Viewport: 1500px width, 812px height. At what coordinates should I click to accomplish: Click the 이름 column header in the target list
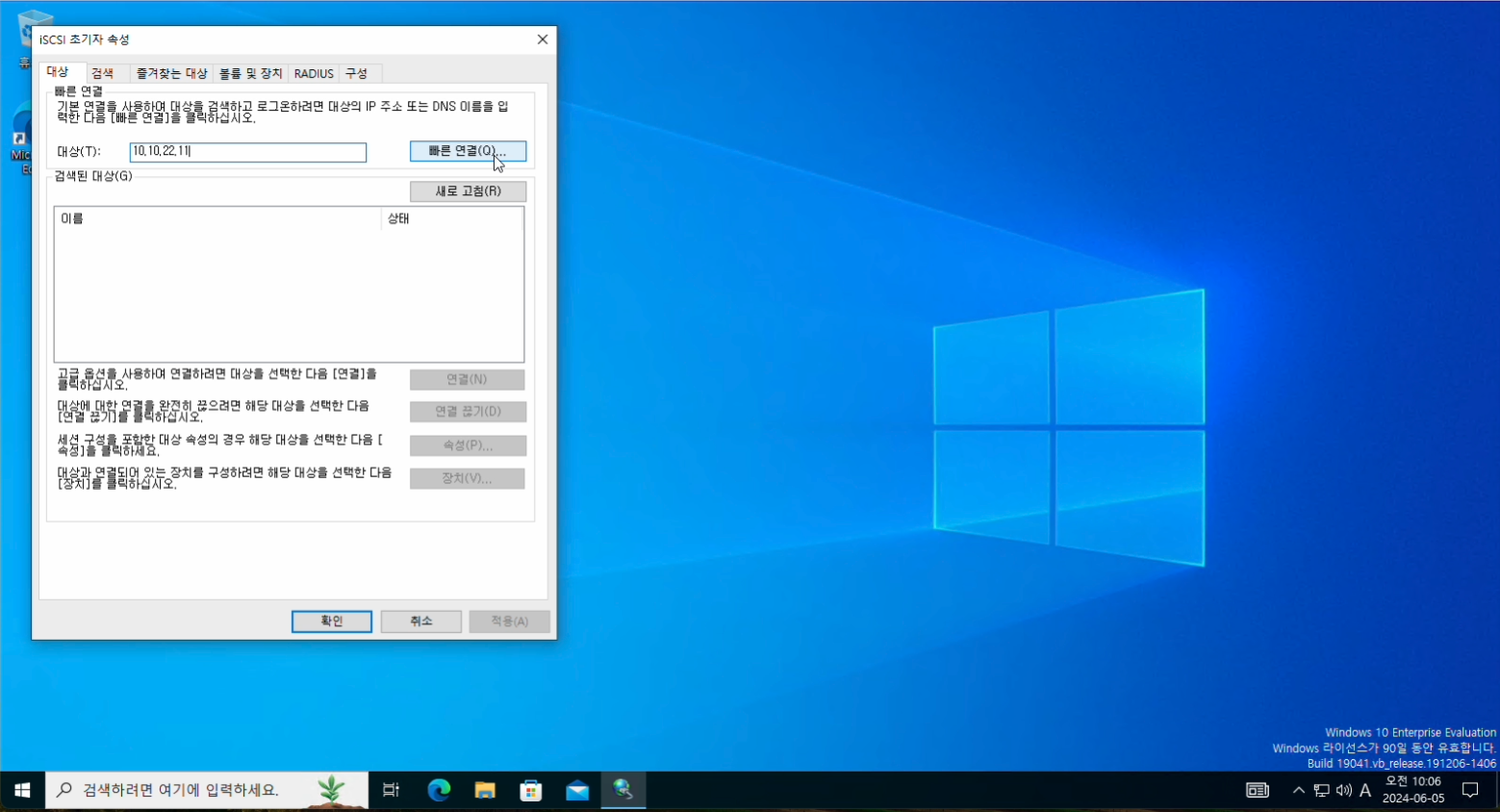(x=217, y=218)
